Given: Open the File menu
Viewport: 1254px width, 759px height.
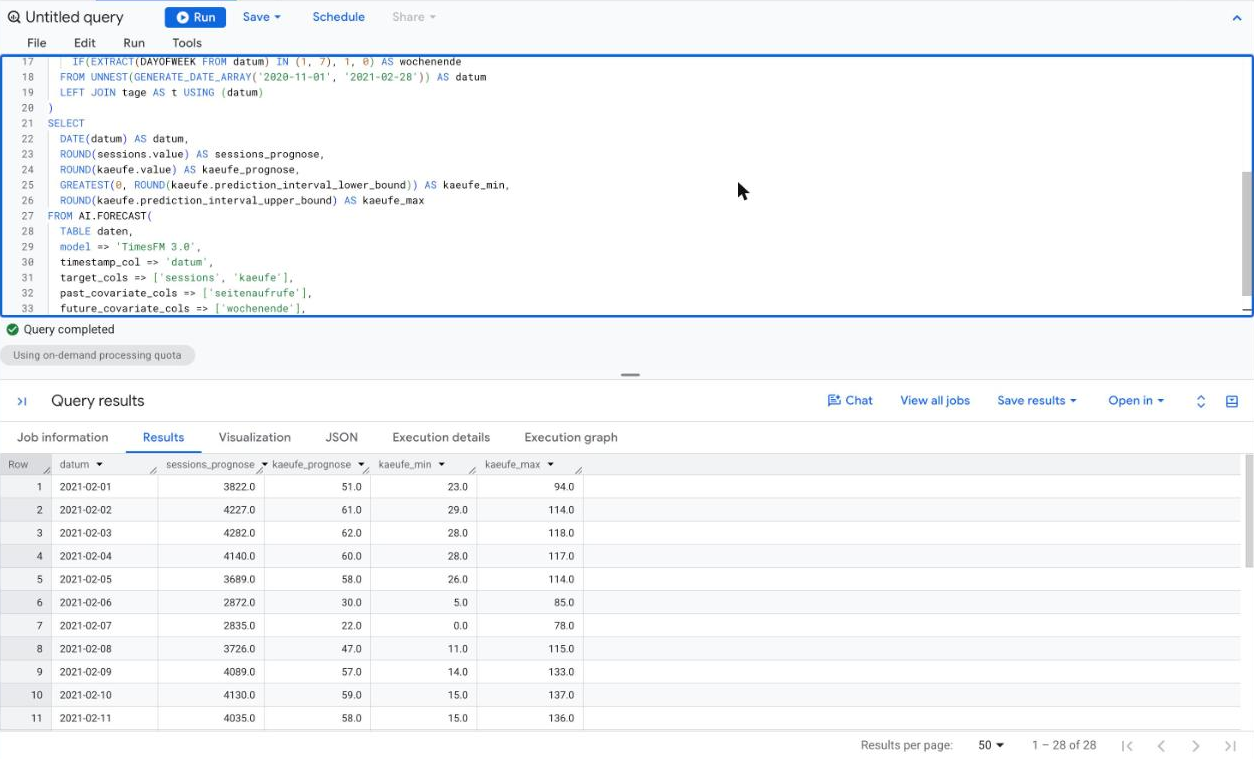Looking at the screenshot, I should (x=37, y=43).
